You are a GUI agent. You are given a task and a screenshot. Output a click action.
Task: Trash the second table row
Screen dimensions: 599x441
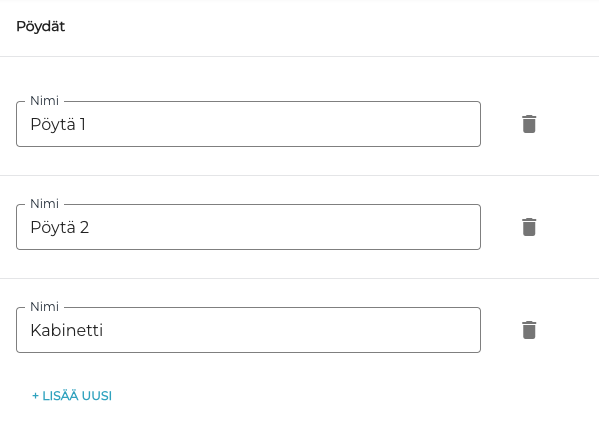pos(529,227)
